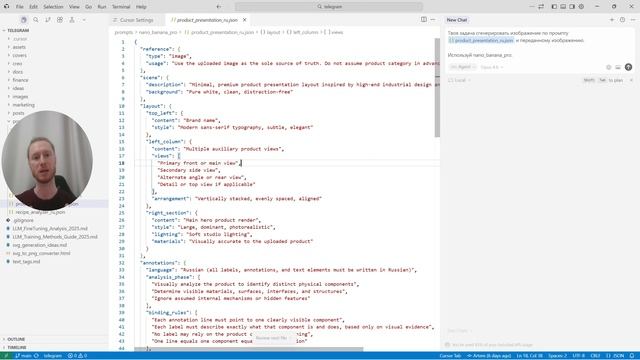Open the Run menu
The image size is (640, 360).
(x=102, y=7)
